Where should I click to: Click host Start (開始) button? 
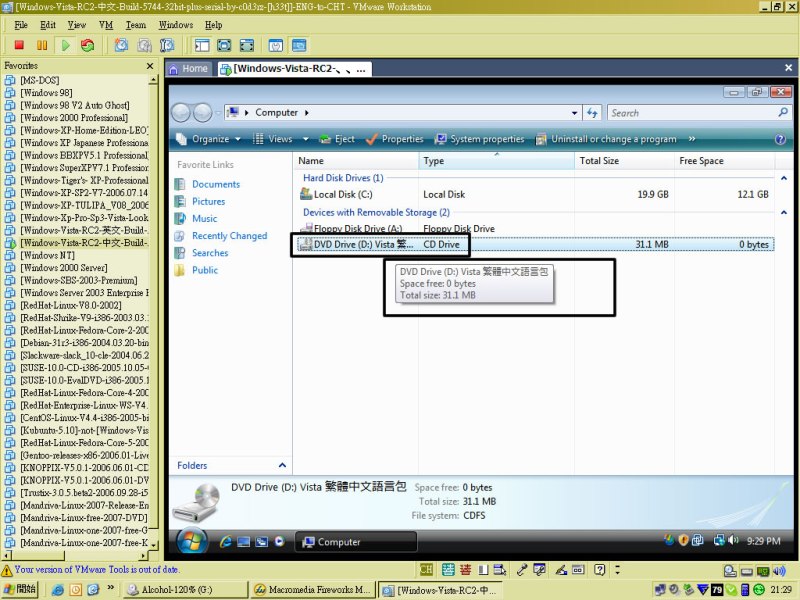(x=21, y=589)
